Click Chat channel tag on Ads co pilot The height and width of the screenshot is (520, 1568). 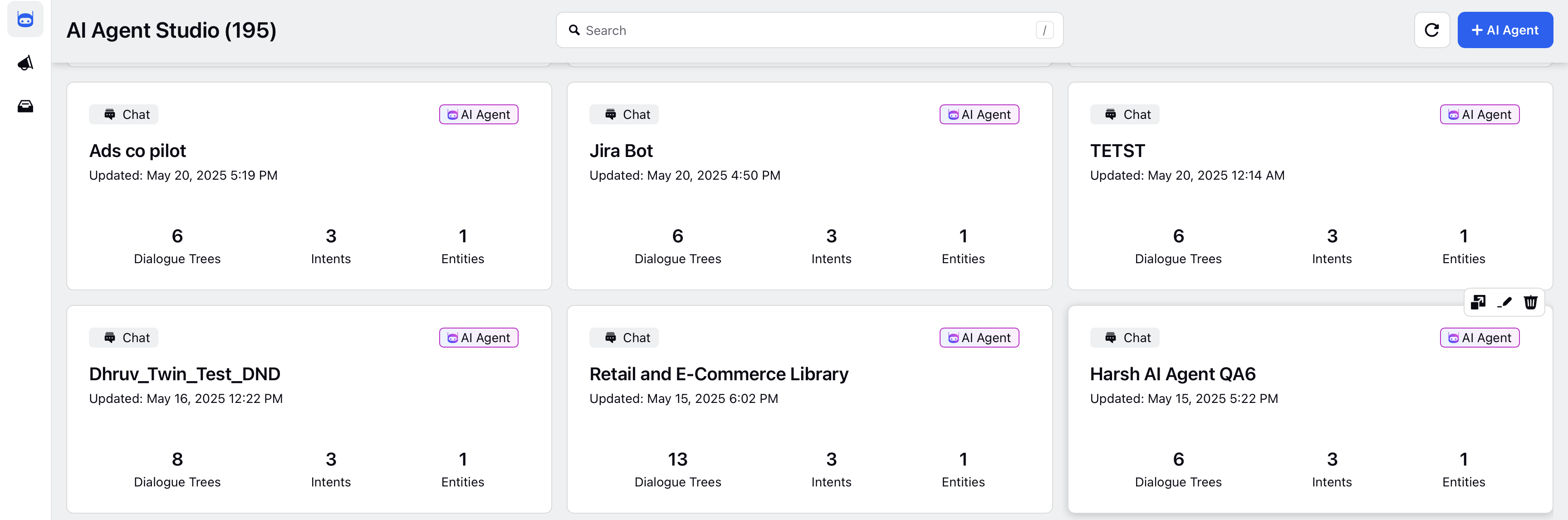click(123, 114)
